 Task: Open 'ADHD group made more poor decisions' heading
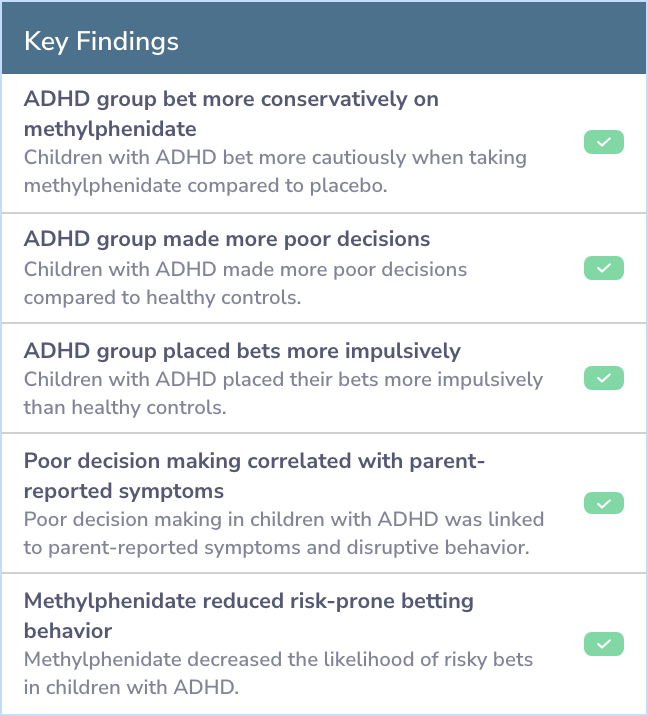point(227,239)
